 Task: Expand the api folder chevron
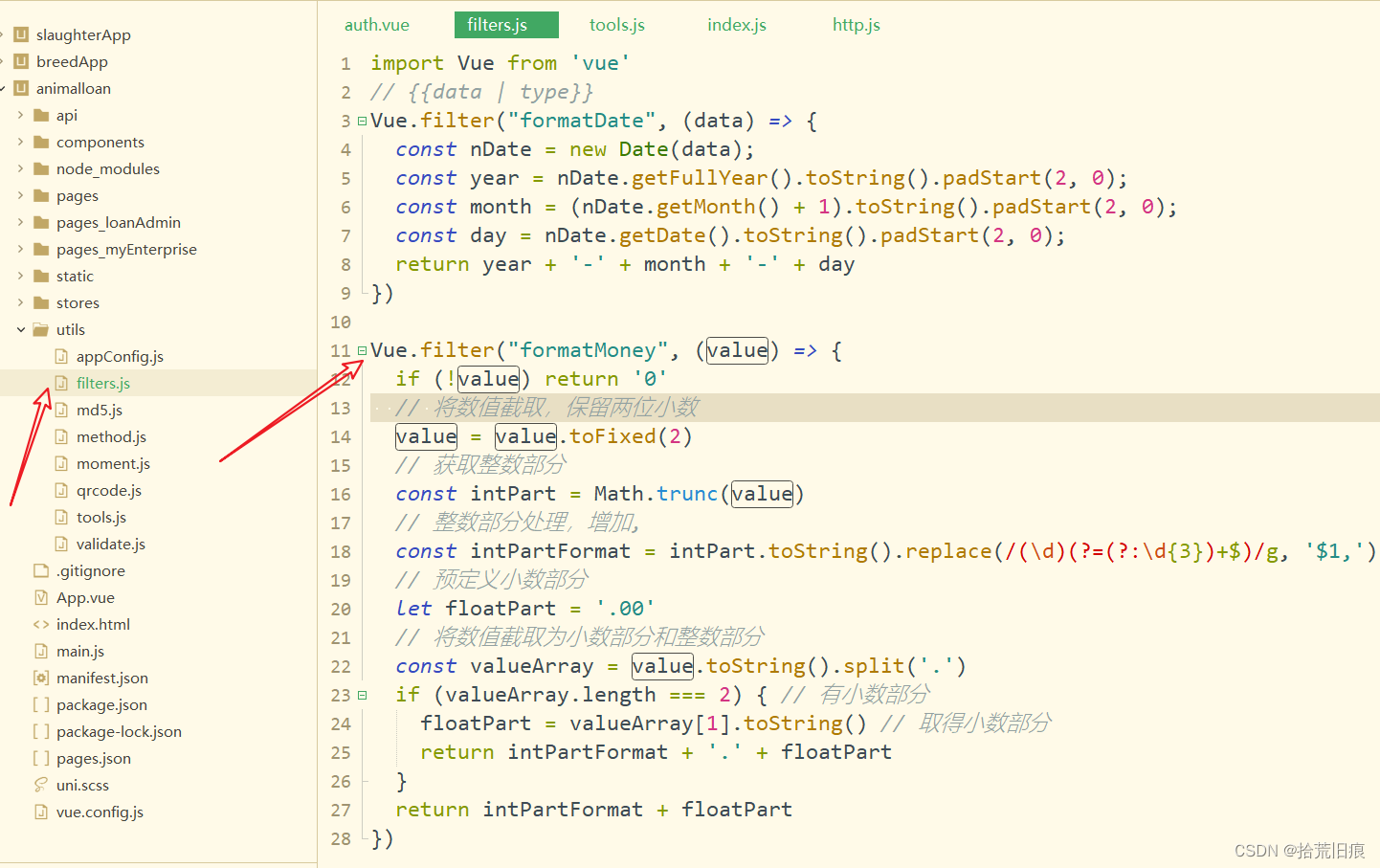(x=20, y=115)
